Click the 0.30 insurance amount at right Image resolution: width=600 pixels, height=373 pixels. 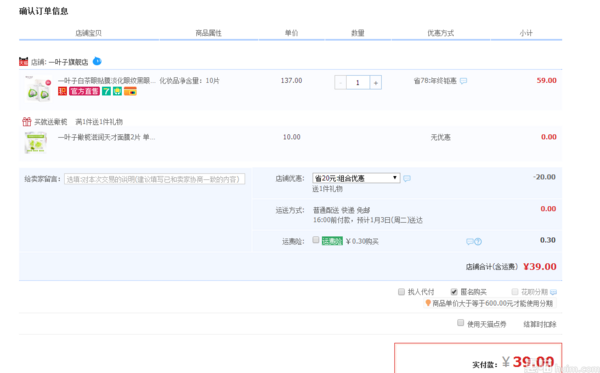pos(548,240)
